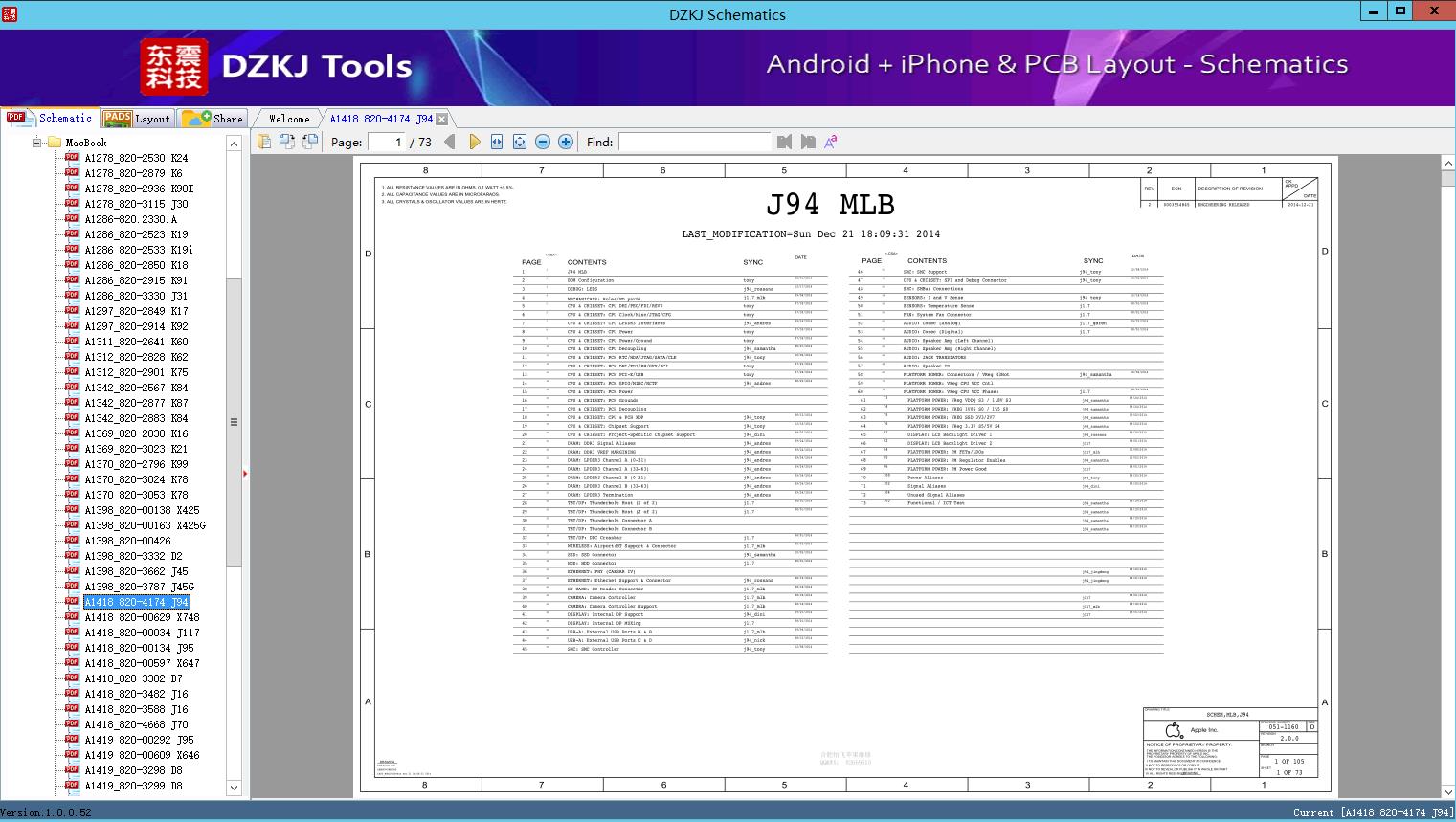1456x822 pixels.
Task: Open A1419 820-00292 J95 schematic
Action: [x=139, y=740]
